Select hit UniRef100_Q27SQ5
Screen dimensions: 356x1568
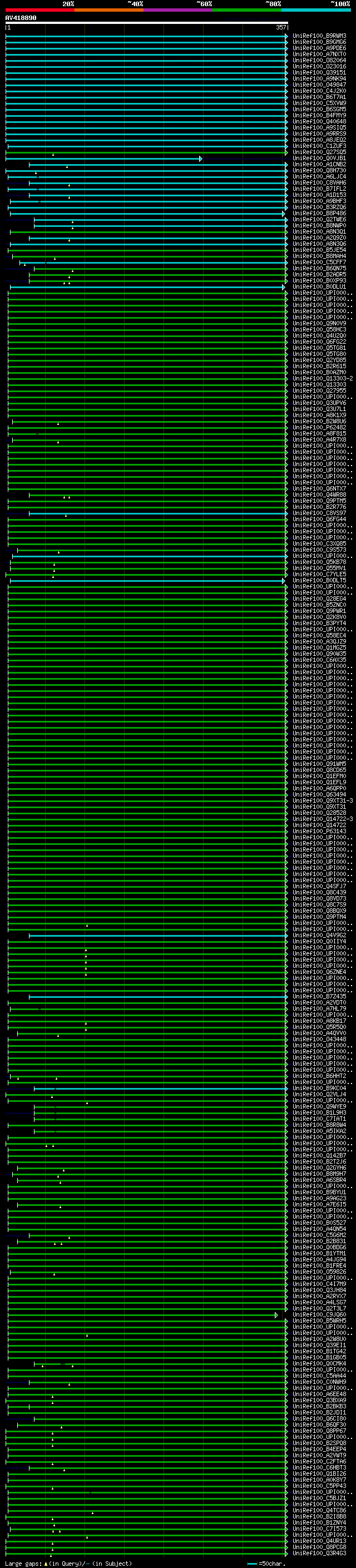(x=319, y=152)
